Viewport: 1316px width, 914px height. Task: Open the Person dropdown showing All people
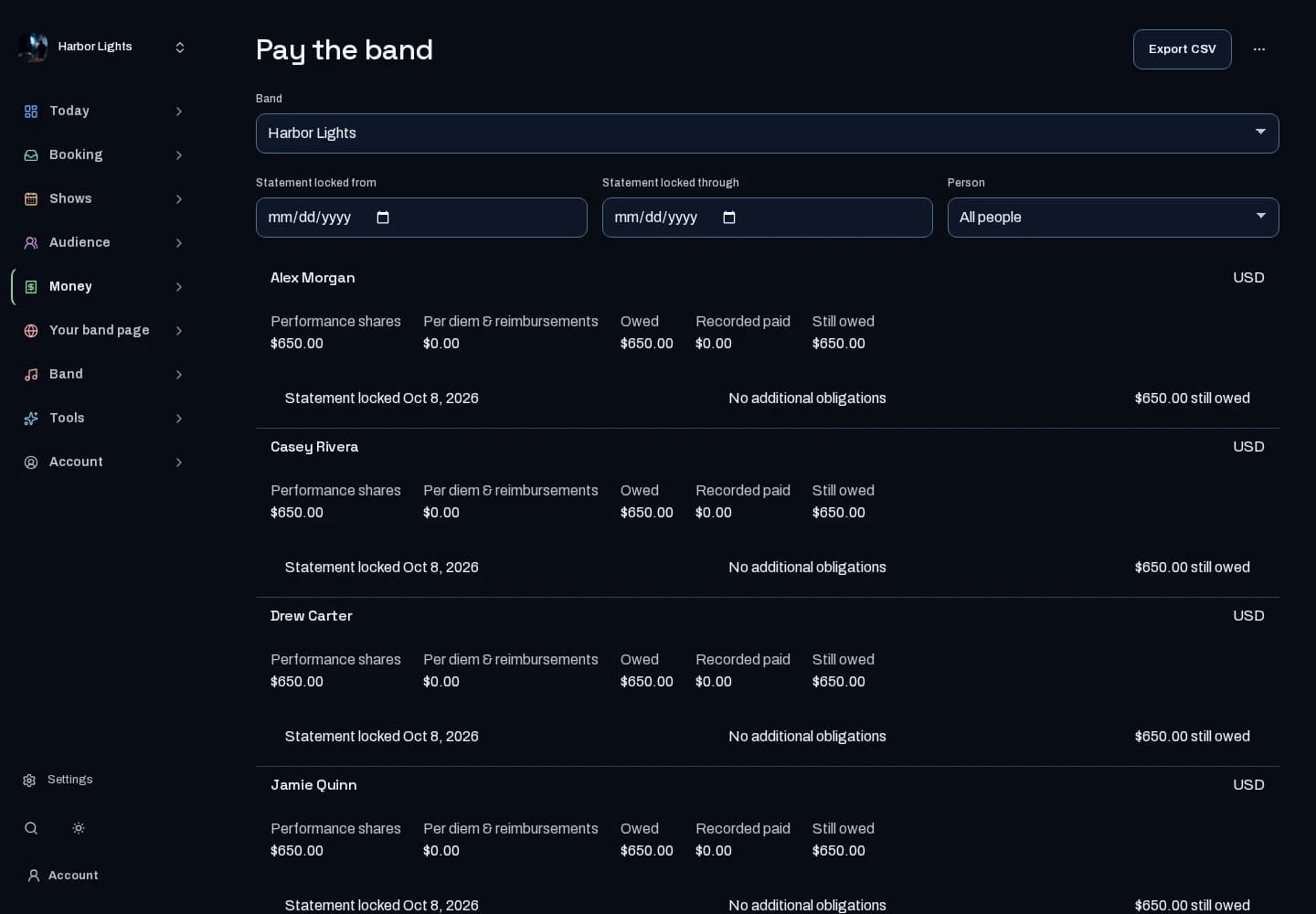tap(1113, 218)
